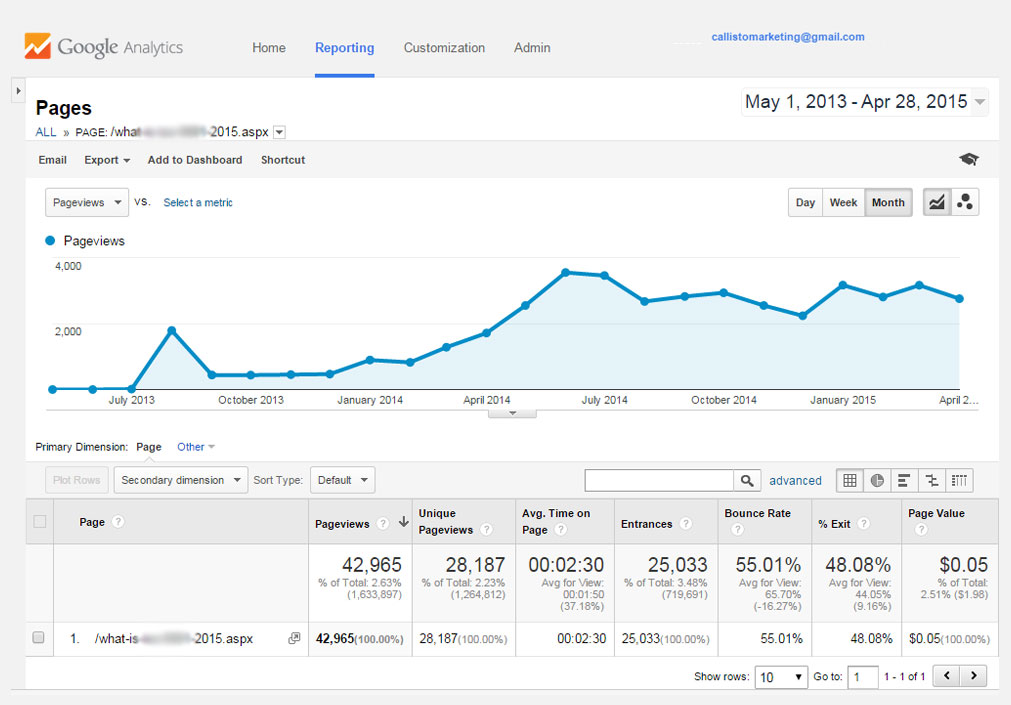Switch graph interval to Week

click(843, 202)
